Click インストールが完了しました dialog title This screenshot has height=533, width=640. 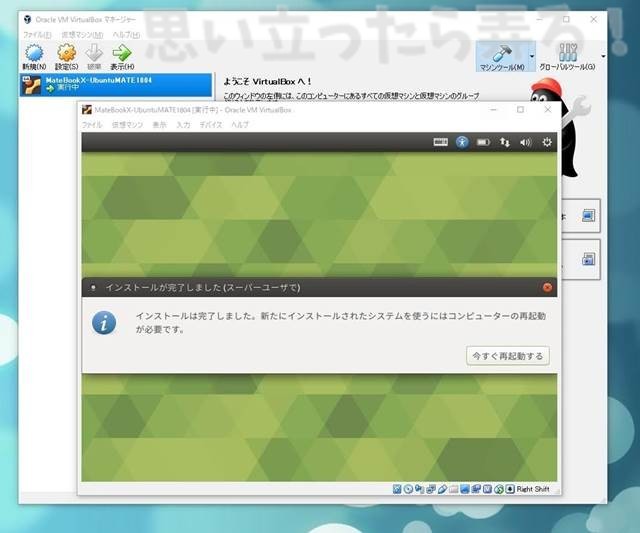(x=203, y=288)
